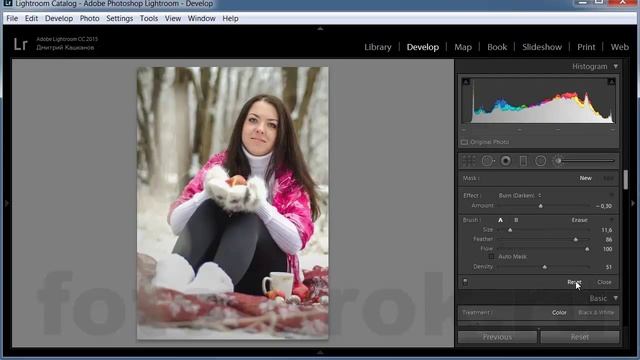Switch to the Develop module
This screenshot has height=360, width=640.
coord(422,47)
